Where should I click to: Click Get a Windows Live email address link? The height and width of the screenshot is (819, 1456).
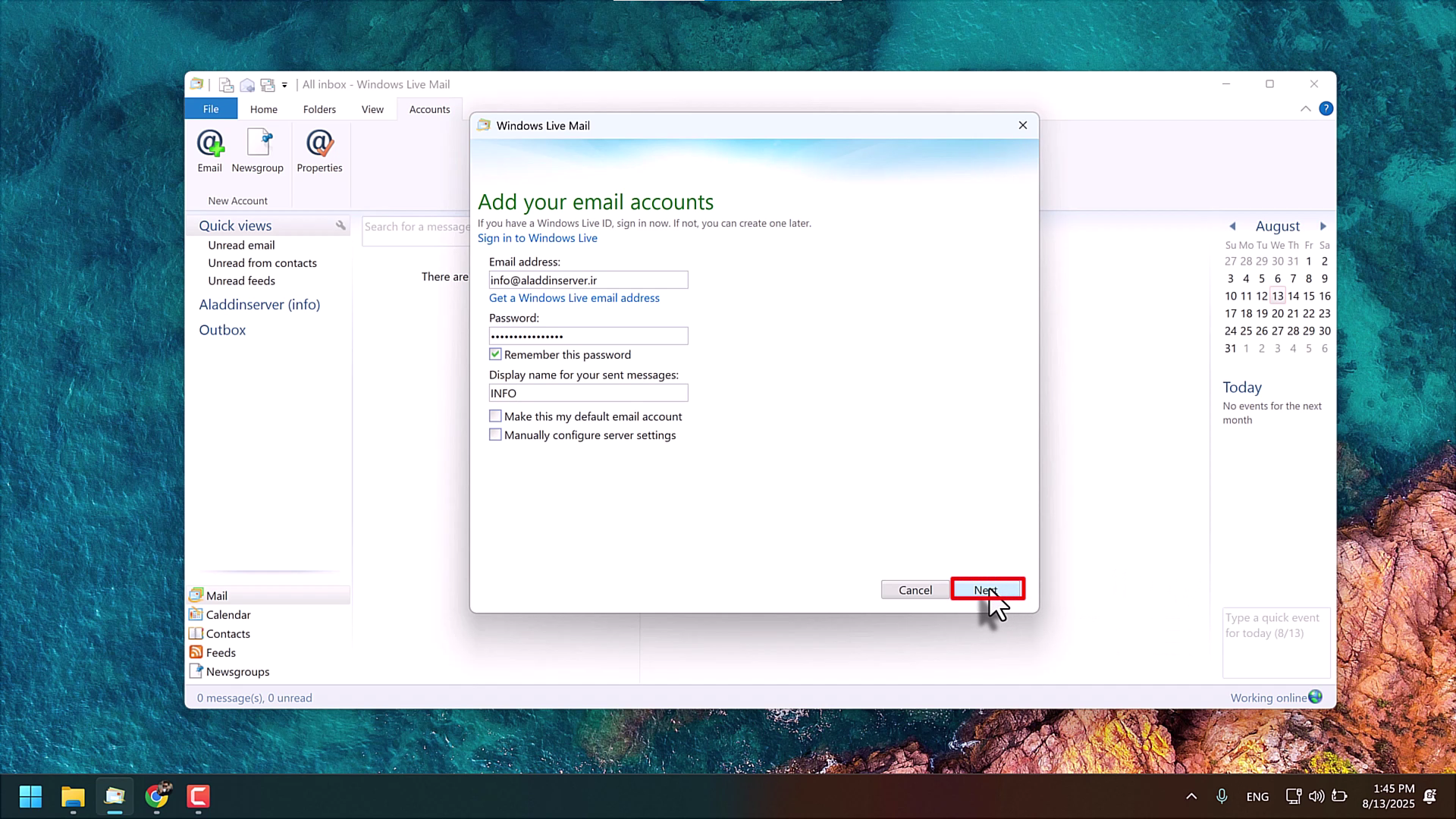coord(574,298)
